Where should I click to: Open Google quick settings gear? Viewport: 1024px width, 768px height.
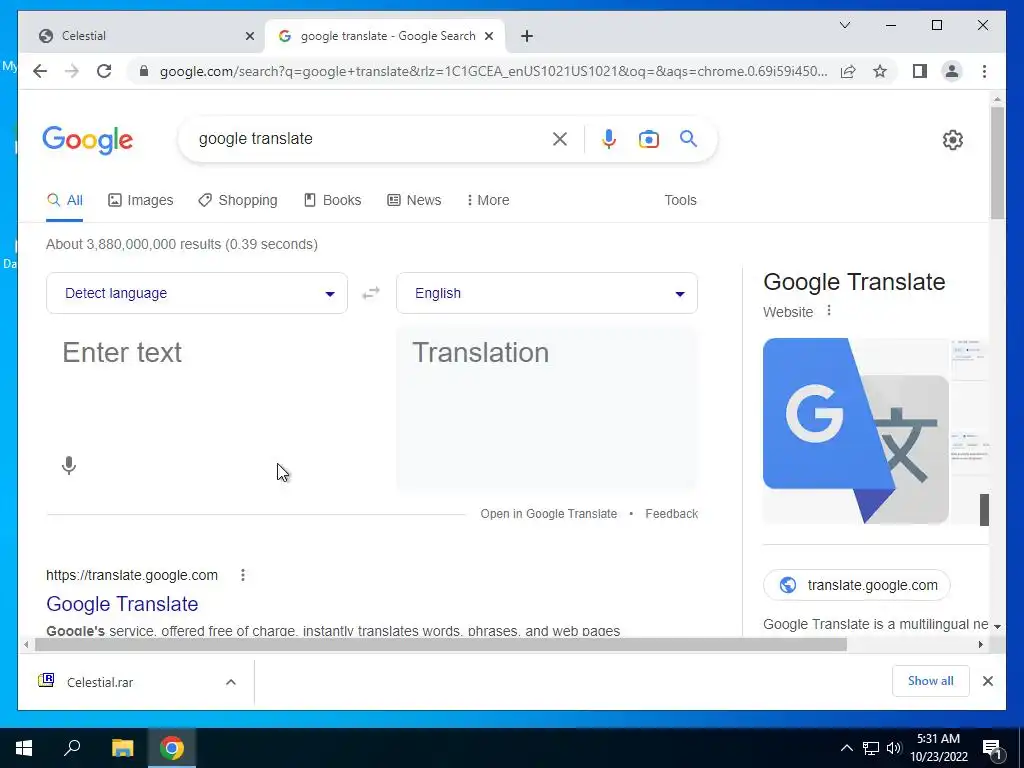[953, 140]
